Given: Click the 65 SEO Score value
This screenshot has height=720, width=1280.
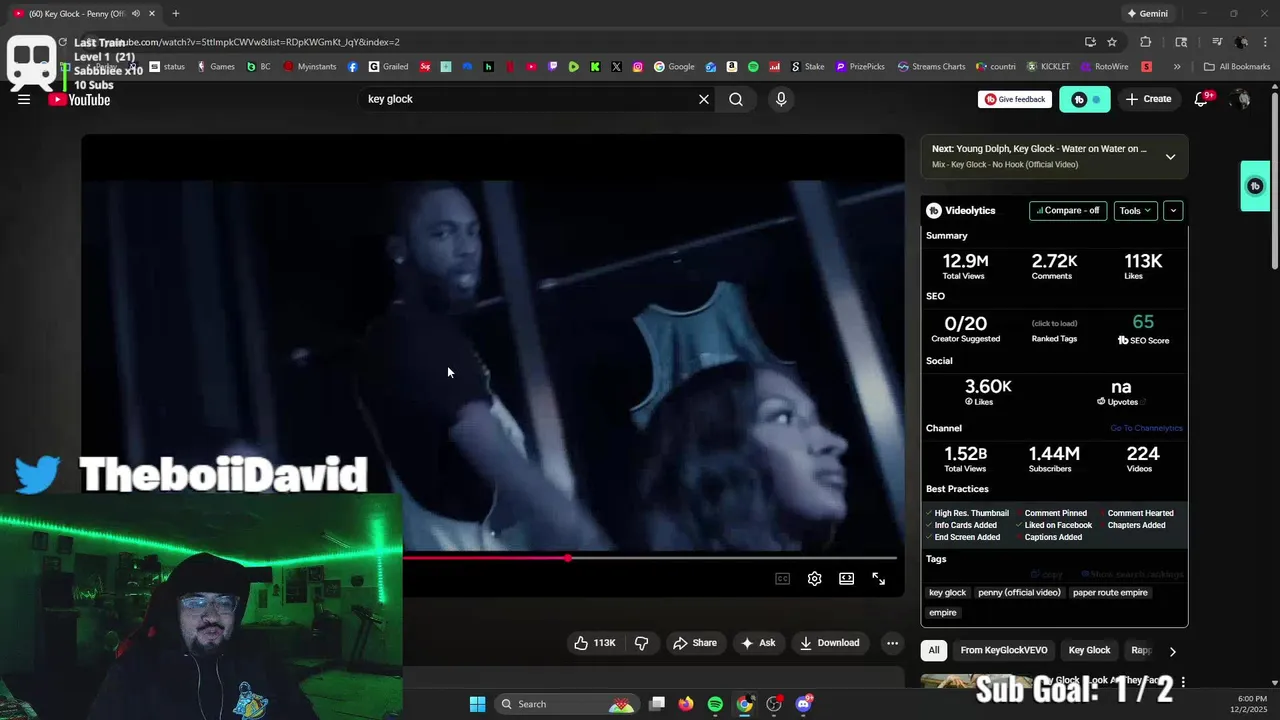Looking at the screenshot, I should pyautogui.click(x=1143, y=322).
